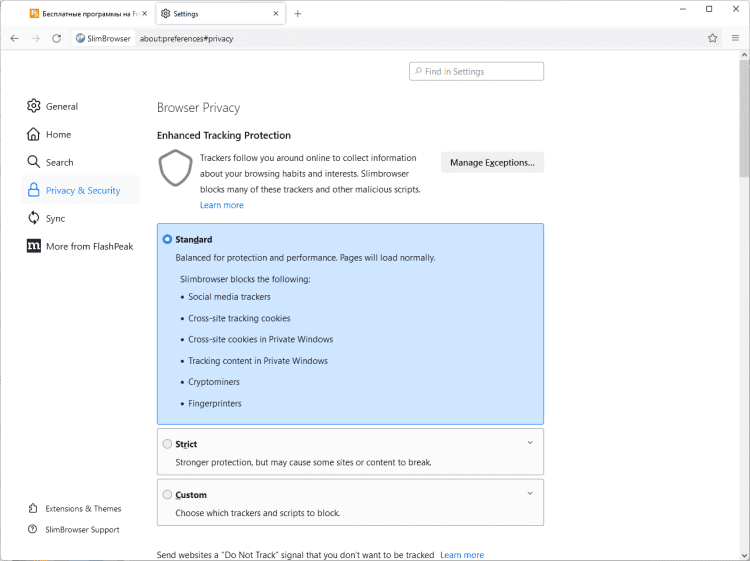
Task: Open the Search settings category
Action: click(59, 162)
